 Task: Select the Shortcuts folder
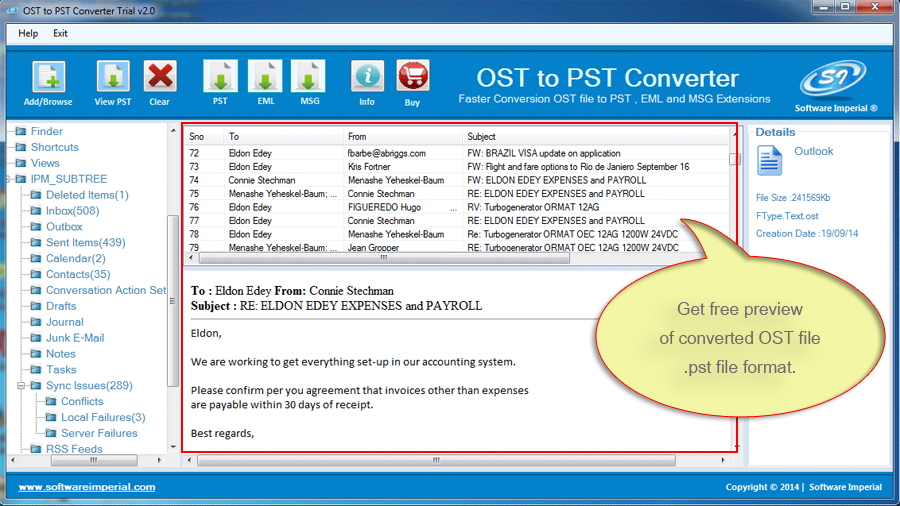pos(55,147)
